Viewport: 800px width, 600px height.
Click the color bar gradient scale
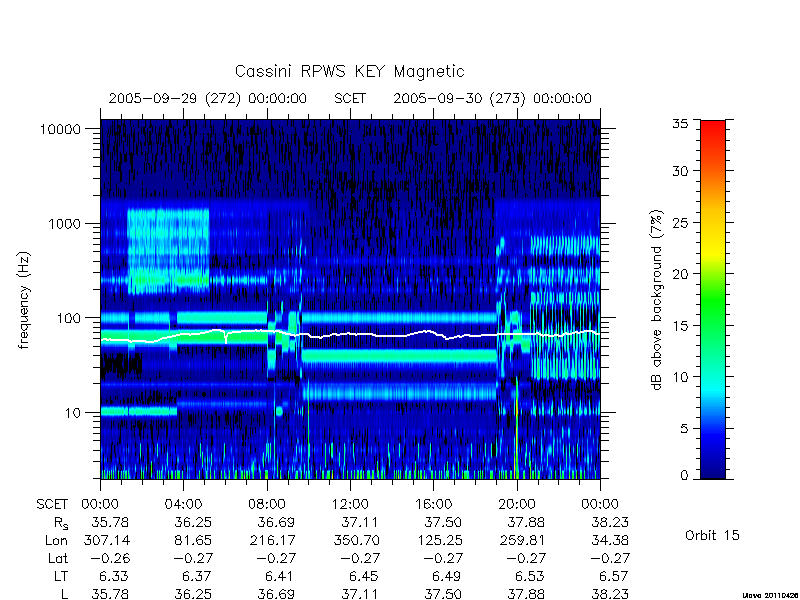click(713, 299)
